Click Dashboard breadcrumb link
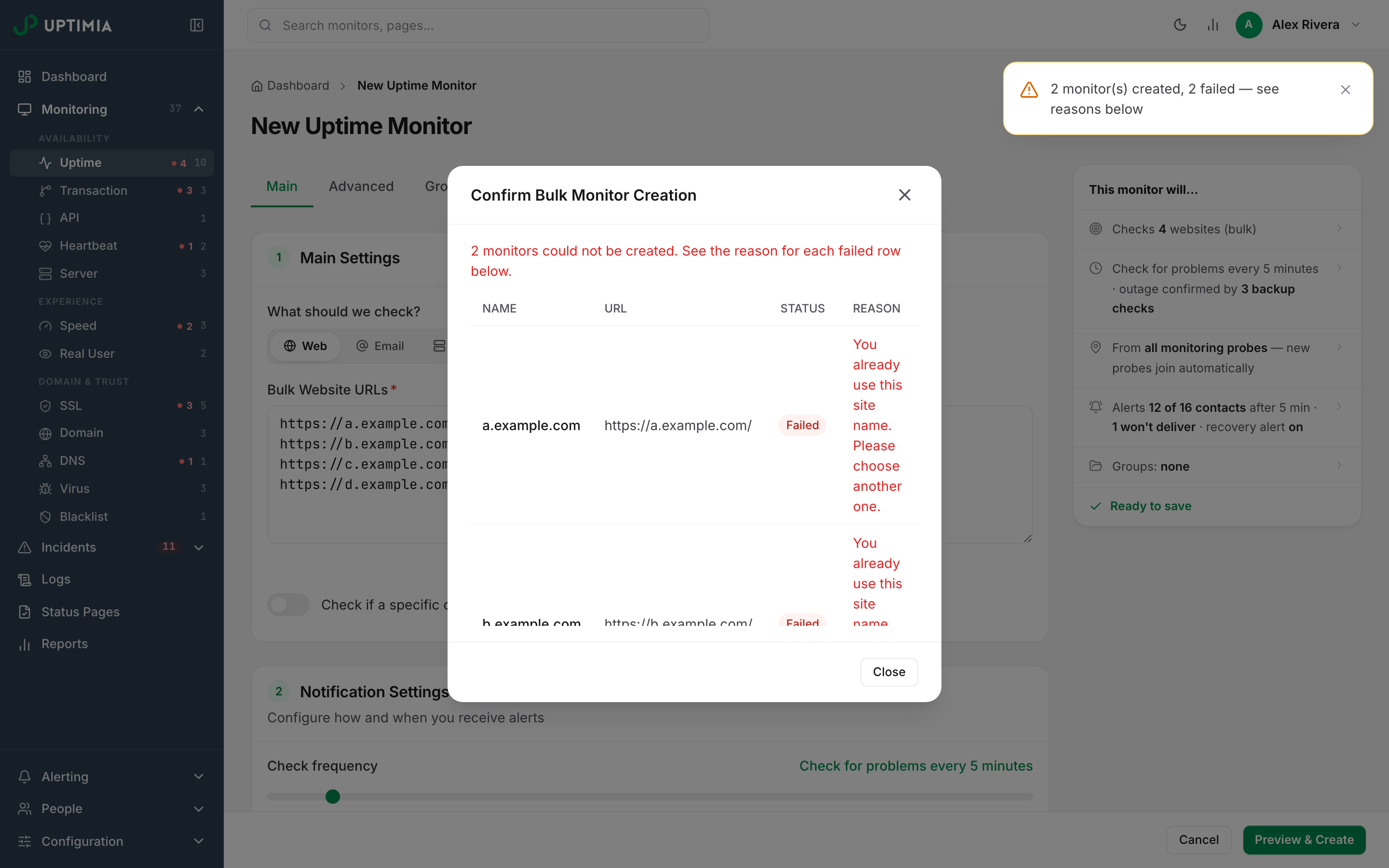The width and height of the screenshot is (1389, 868). (x=298, y=85)
